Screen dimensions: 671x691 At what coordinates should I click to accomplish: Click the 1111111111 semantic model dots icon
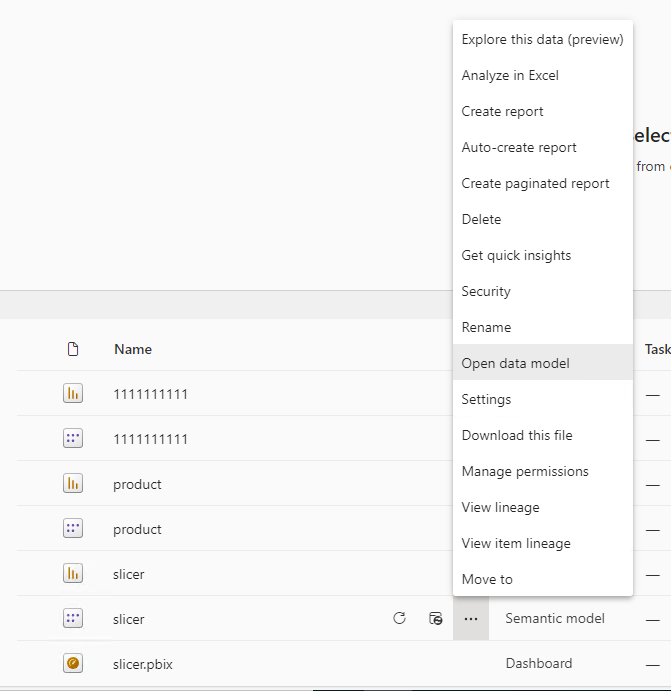click(x=73, y=438)
